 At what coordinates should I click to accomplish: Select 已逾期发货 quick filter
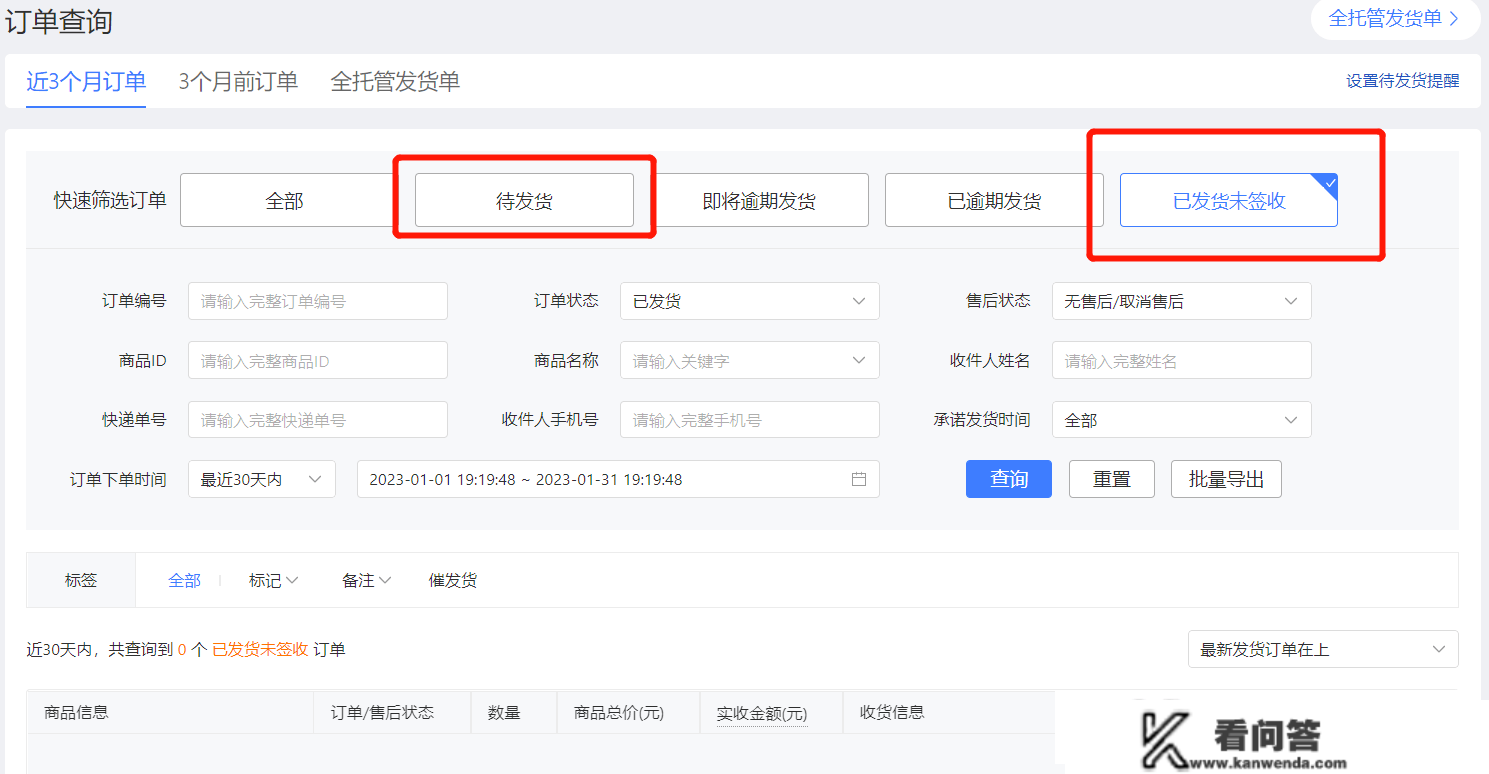click(994, 201)
